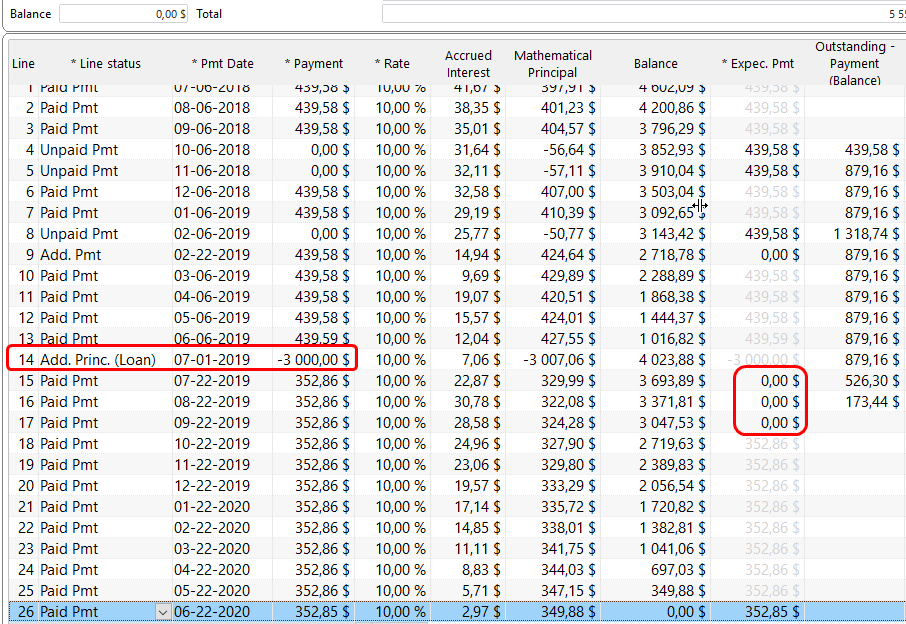Click the Total field above the table
Viewport: 906px width, 624px height.
click(644, 14)
